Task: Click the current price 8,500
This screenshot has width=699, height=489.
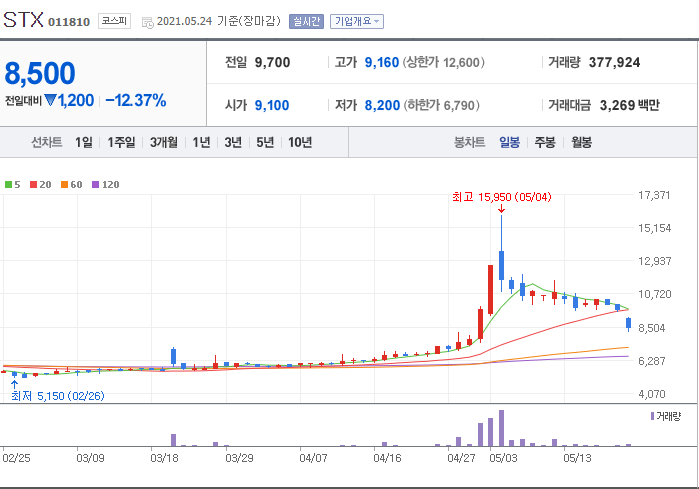Action: (x=40, y=74)
